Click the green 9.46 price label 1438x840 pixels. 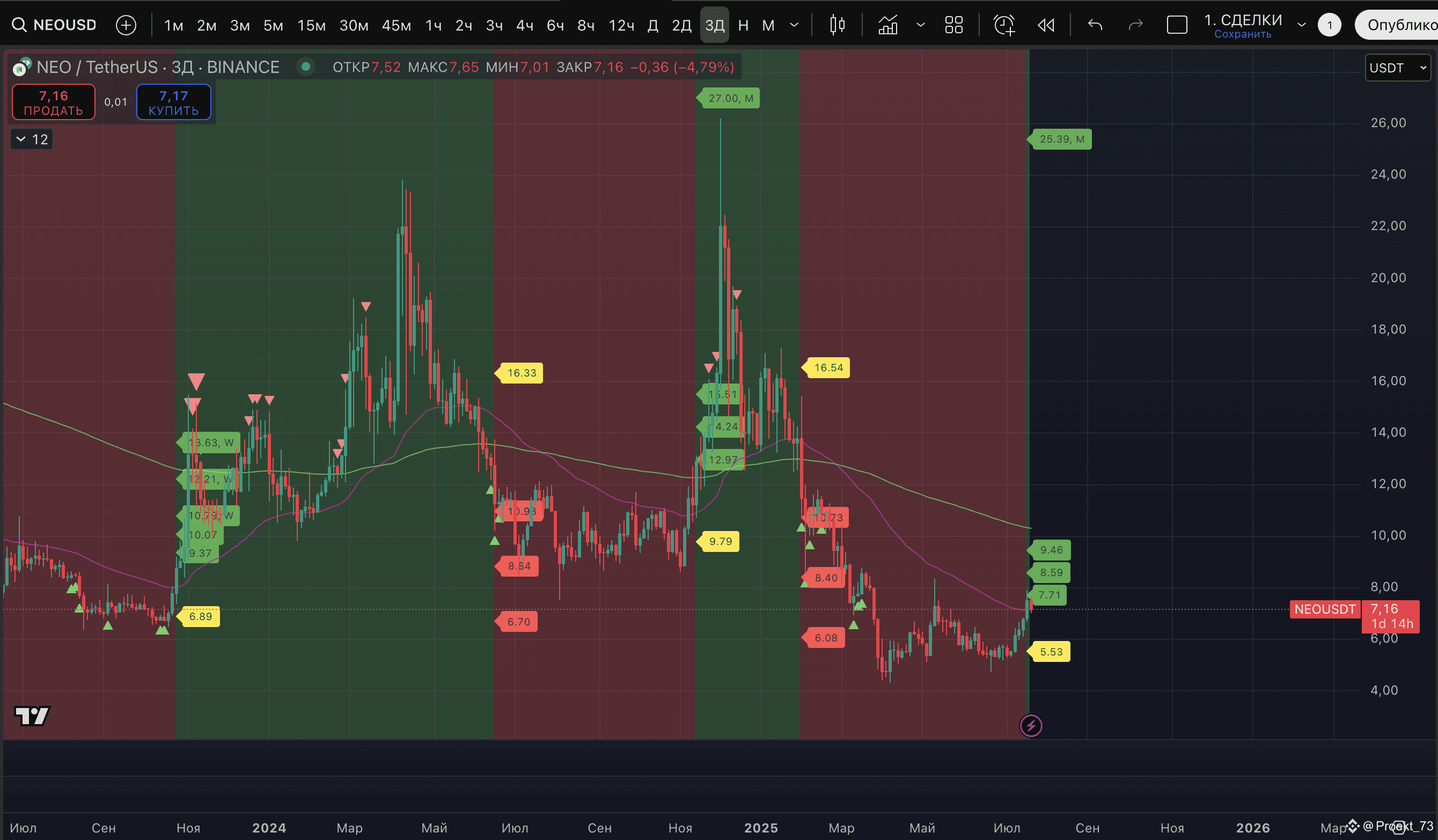point(1050,550)
